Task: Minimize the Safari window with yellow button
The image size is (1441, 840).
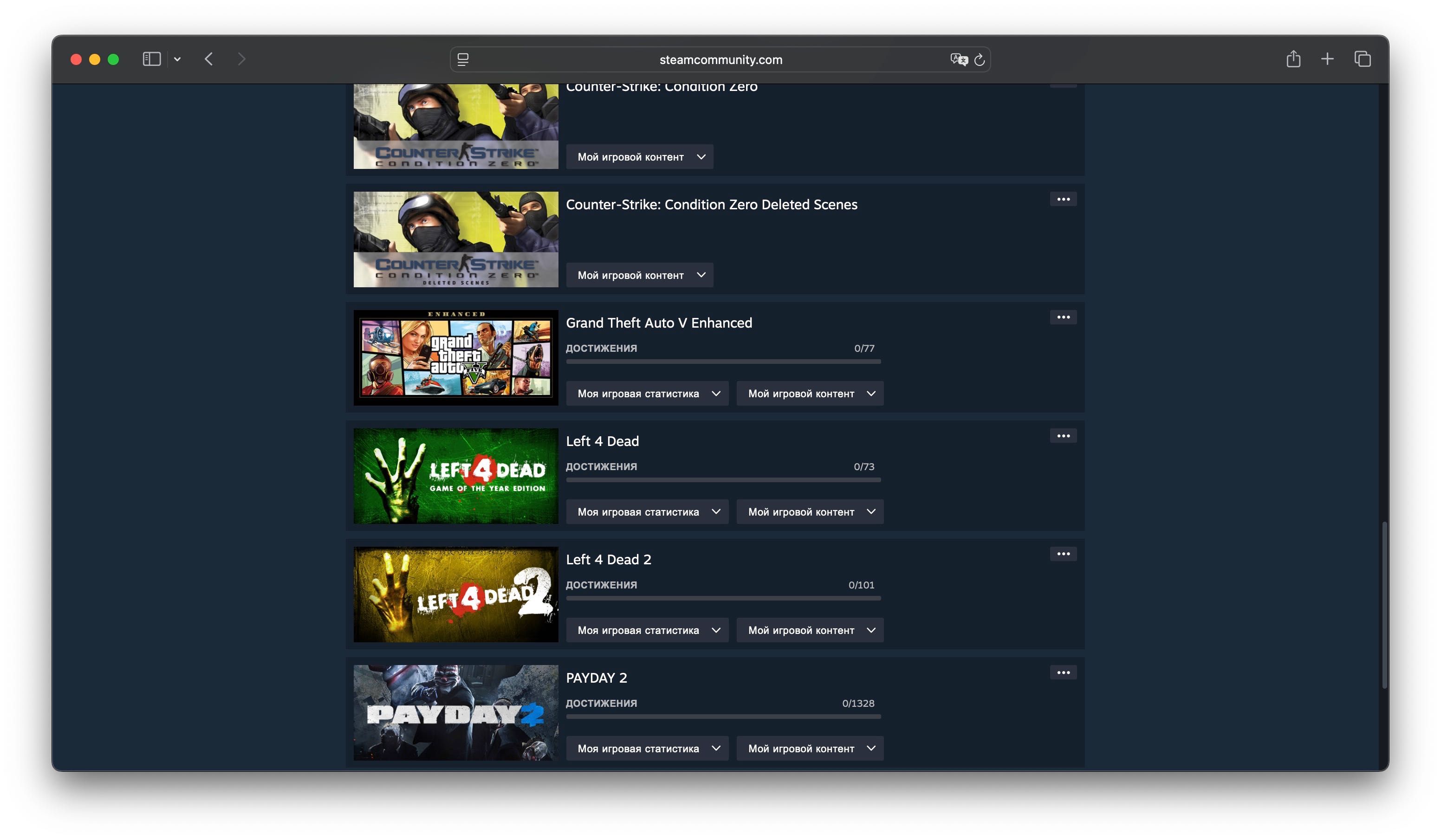Action: 94,59
